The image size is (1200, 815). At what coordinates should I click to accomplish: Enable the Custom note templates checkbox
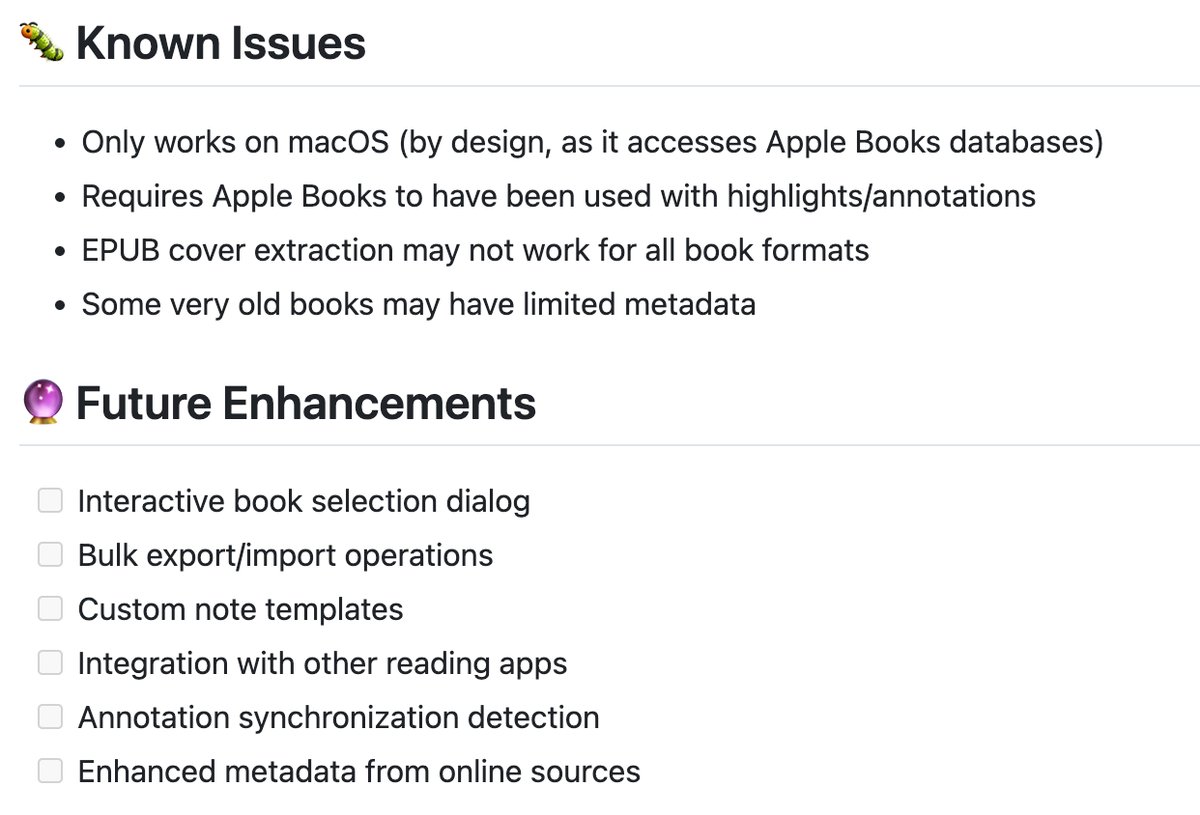[50, 608]
